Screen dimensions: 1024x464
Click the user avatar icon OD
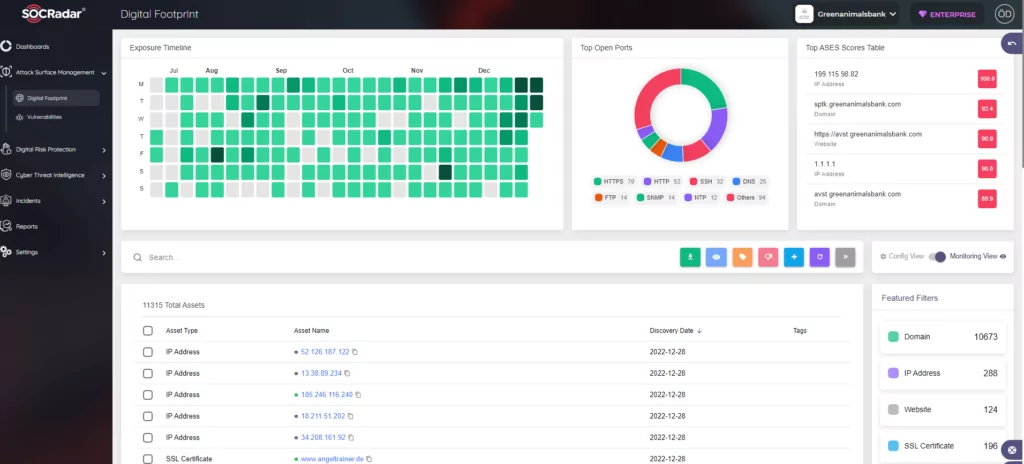(1003, 14)
